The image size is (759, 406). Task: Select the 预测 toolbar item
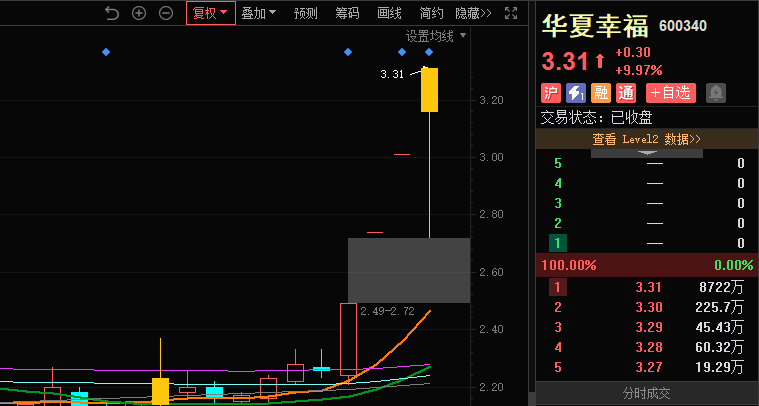[x=305, y=13]
